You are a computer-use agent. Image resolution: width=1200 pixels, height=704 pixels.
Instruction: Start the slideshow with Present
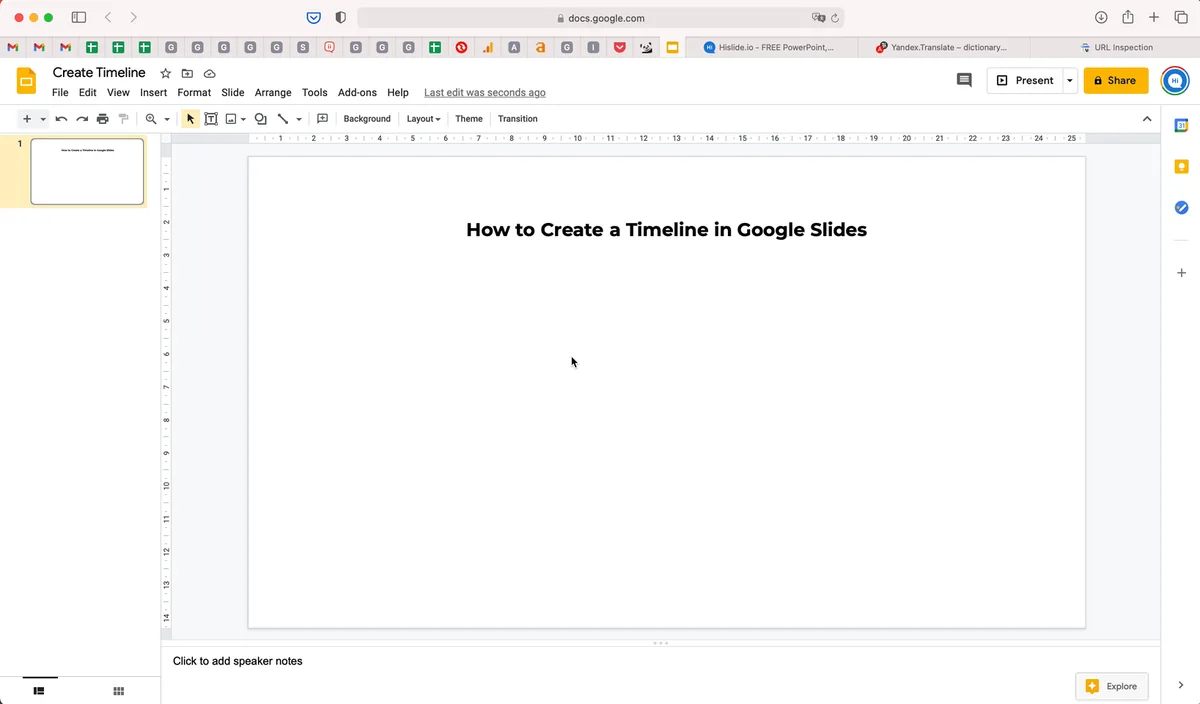coord(1025,80)
